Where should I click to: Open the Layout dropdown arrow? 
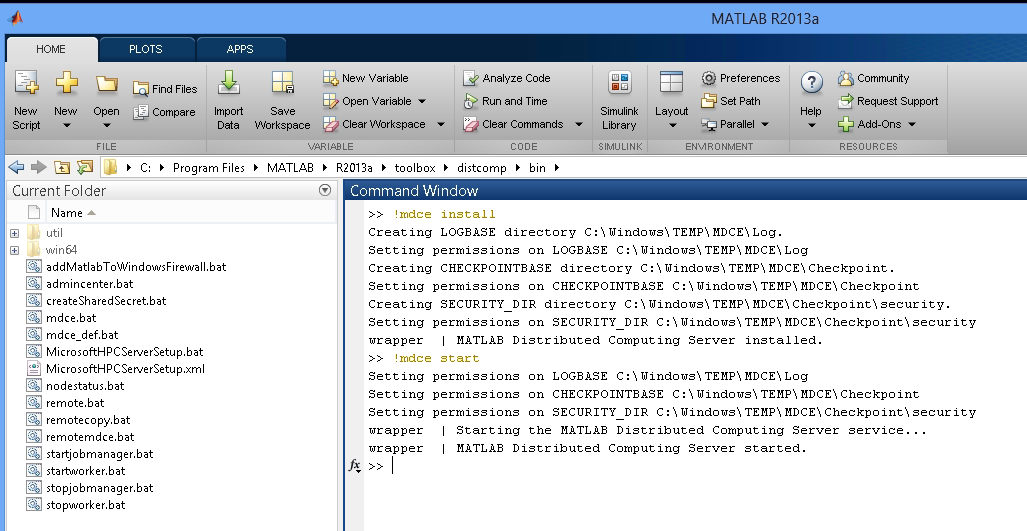pyautogui.click(x=672, y=125)
